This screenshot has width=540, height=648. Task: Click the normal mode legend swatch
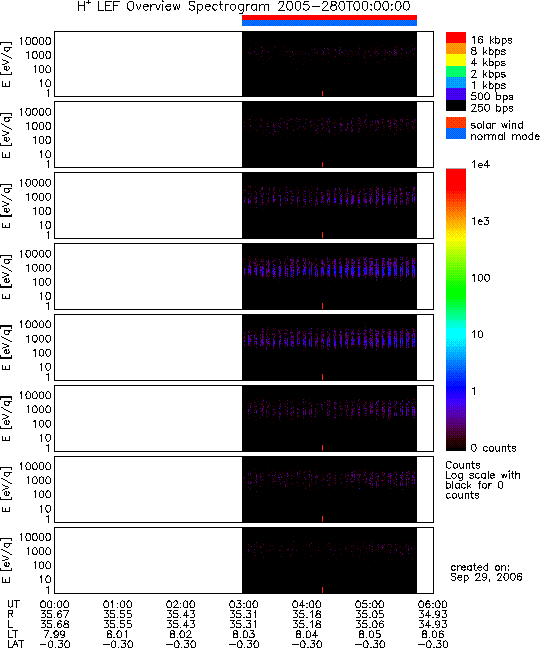(456, 133)
